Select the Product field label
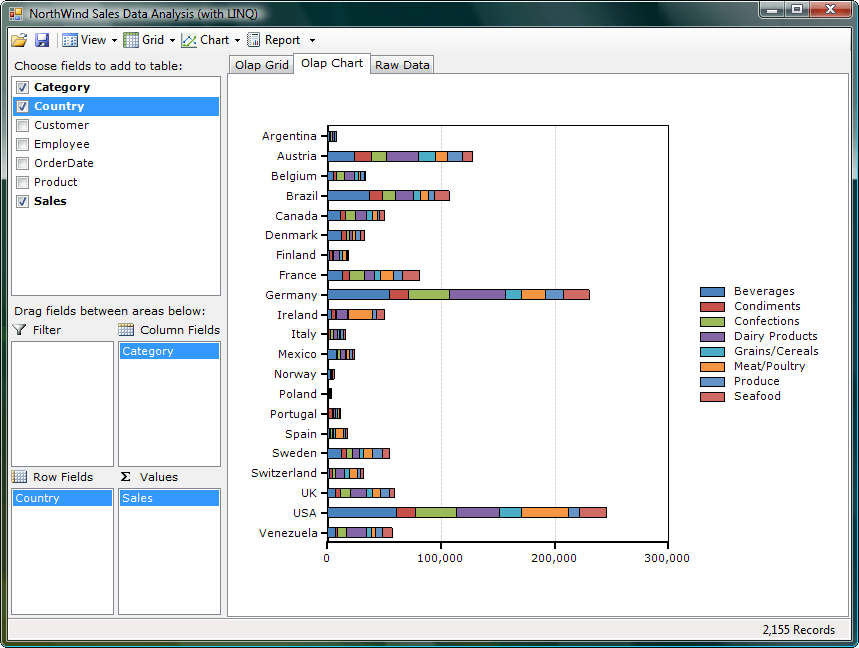This screenshot has width=859, height=648. point(55,182)
